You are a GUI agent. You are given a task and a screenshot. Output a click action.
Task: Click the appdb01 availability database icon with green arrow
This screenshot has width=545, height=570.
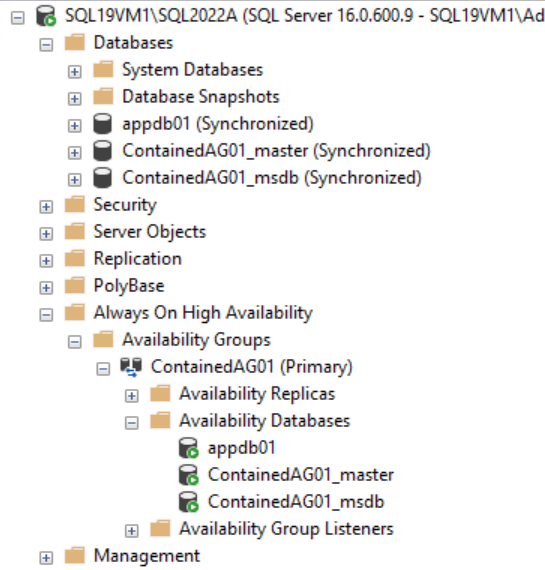(188, 448)
